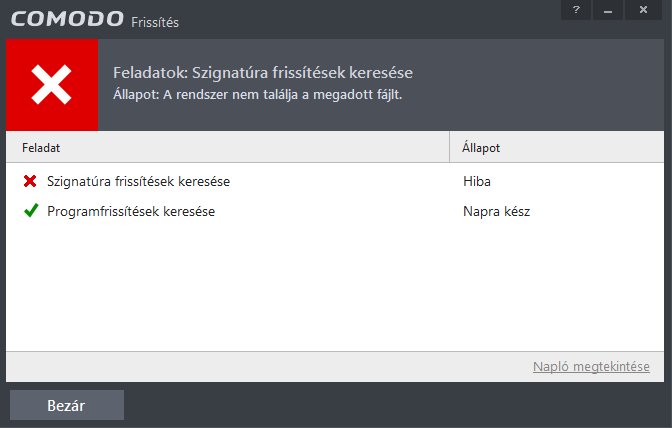Close the window with the top-right X
Viewport: 672px width, 428px height.
(643, 10)
